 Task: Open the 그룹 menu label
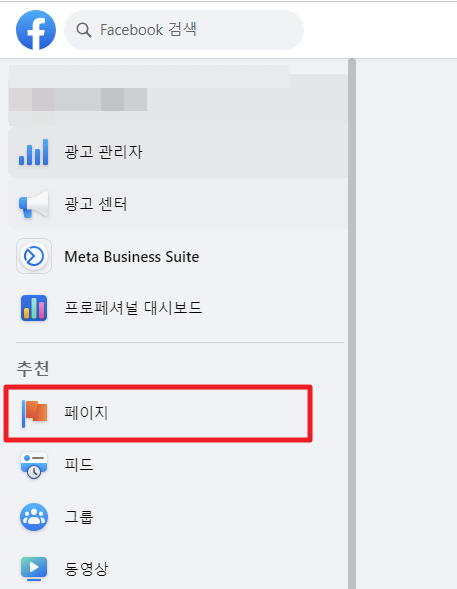pos(78,517)
